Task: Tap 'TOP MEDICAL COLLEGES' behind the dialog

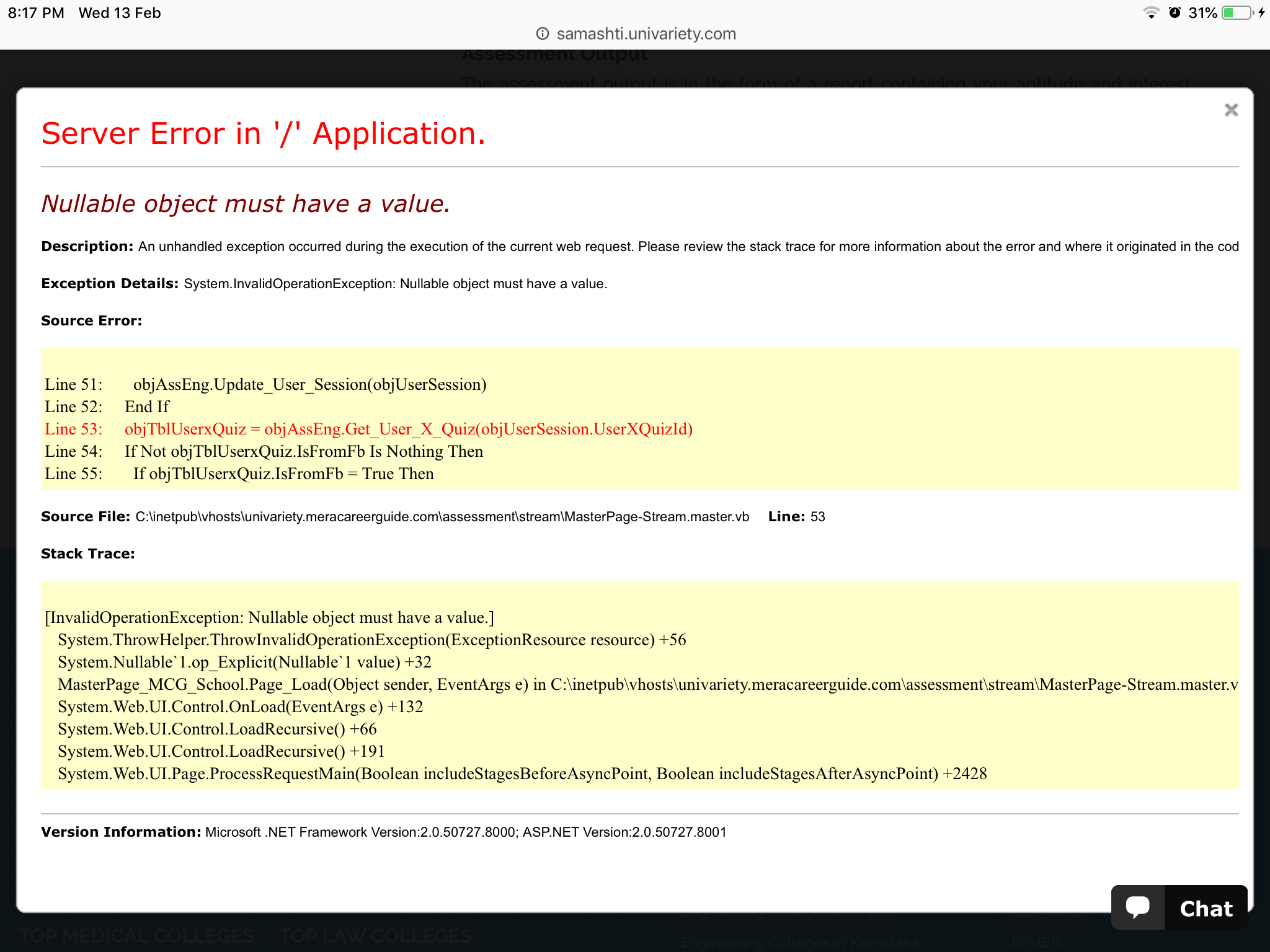Action: [x=136, y=935]
